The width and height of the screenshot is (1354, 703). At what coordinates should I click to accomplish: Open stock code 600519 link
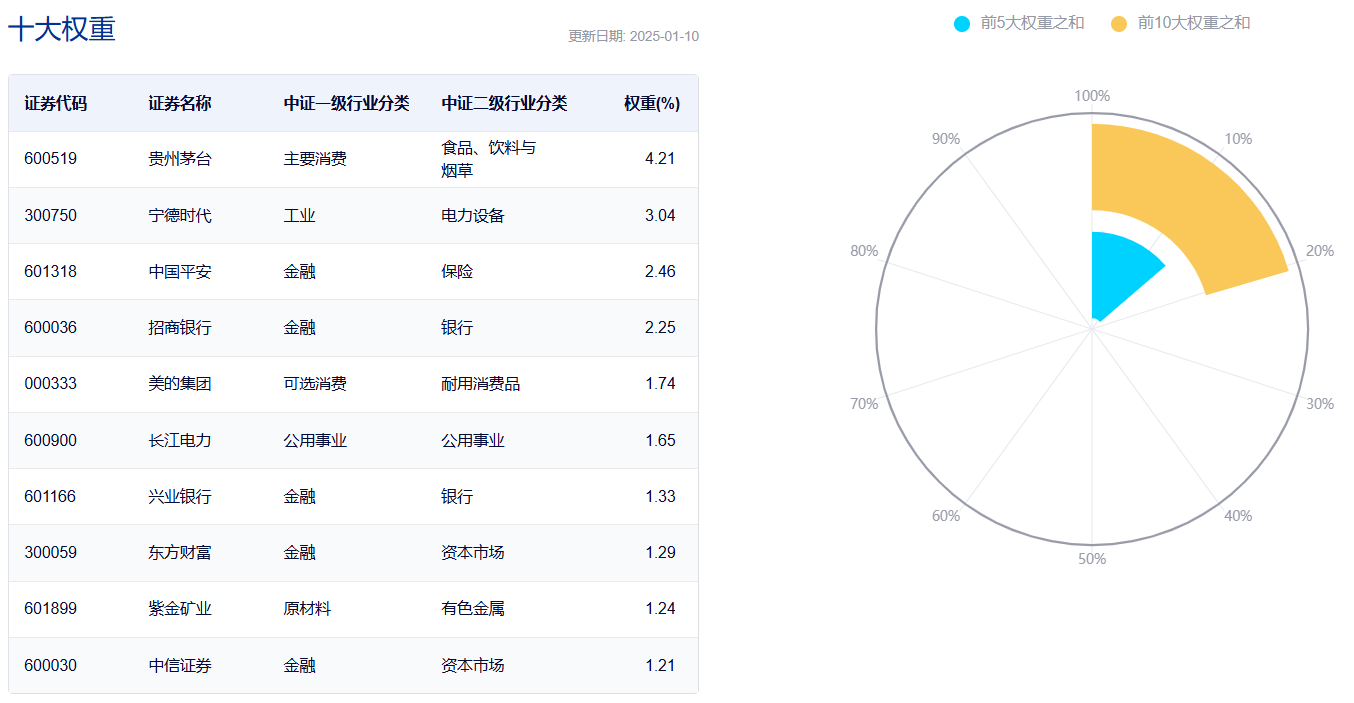point(52,159)
